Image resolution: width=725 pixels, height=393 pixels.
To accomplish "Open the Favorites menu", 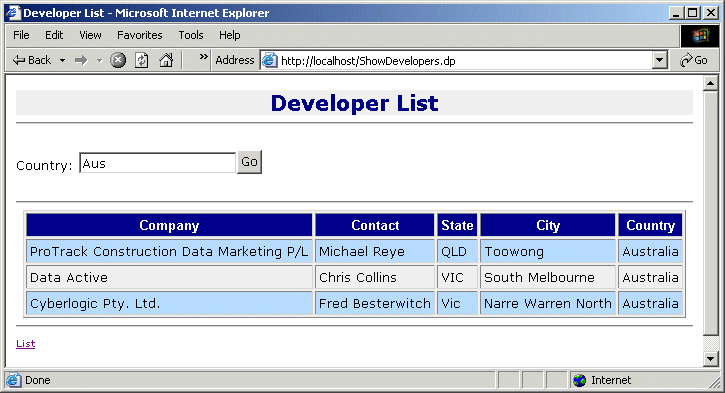I will (x=140, y=35).
